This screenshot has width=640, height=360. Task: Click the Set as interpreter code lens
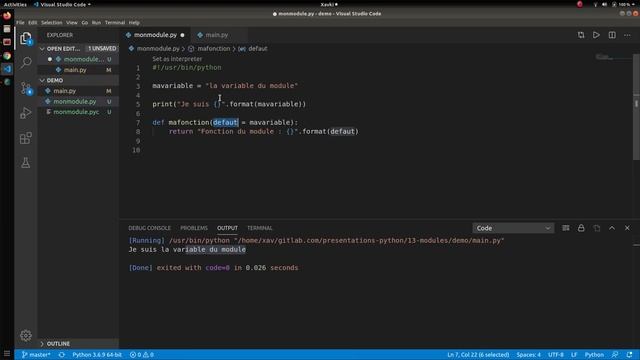[177, 59]
